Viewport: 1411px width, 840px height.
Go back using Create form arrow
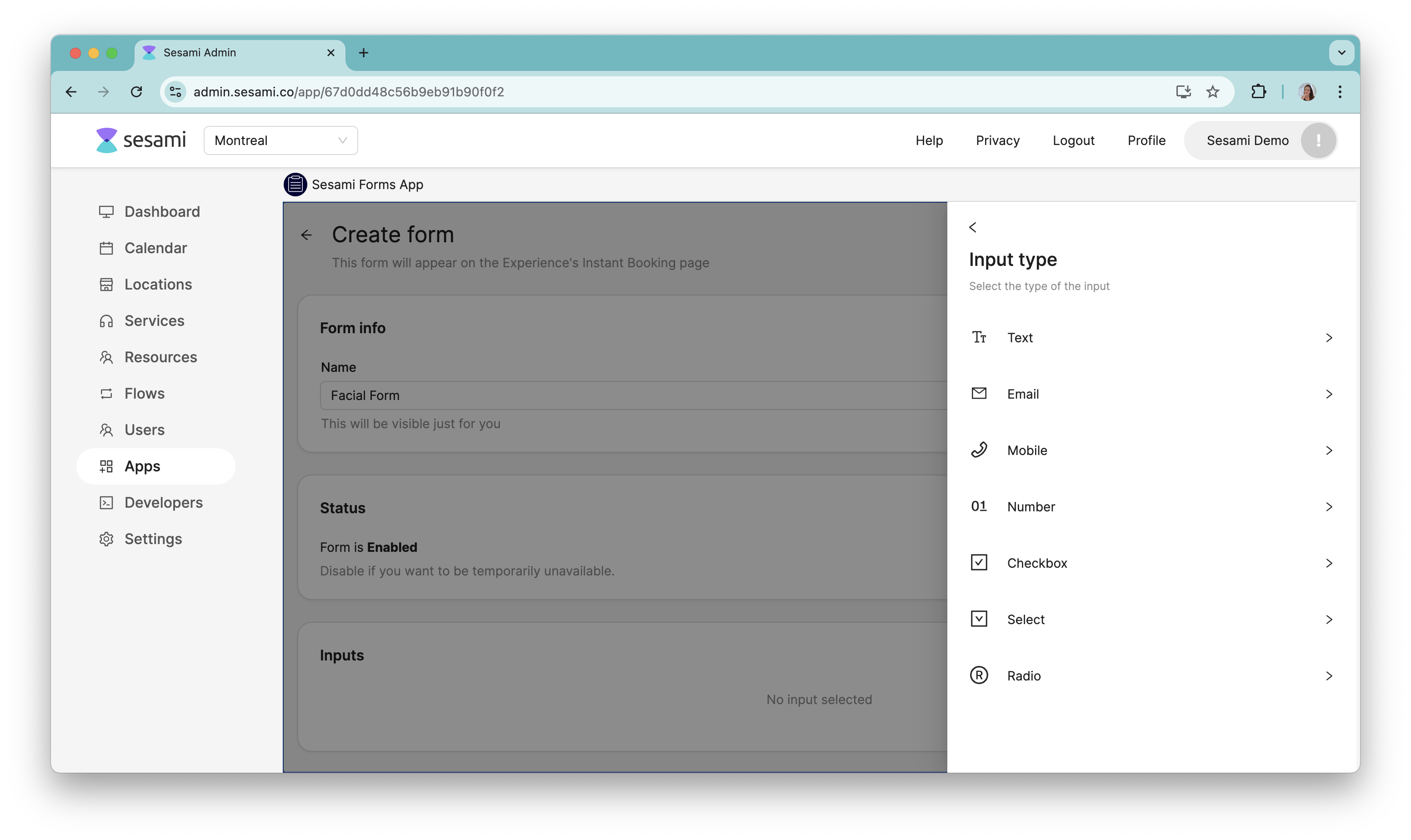[x=306, y=235]
